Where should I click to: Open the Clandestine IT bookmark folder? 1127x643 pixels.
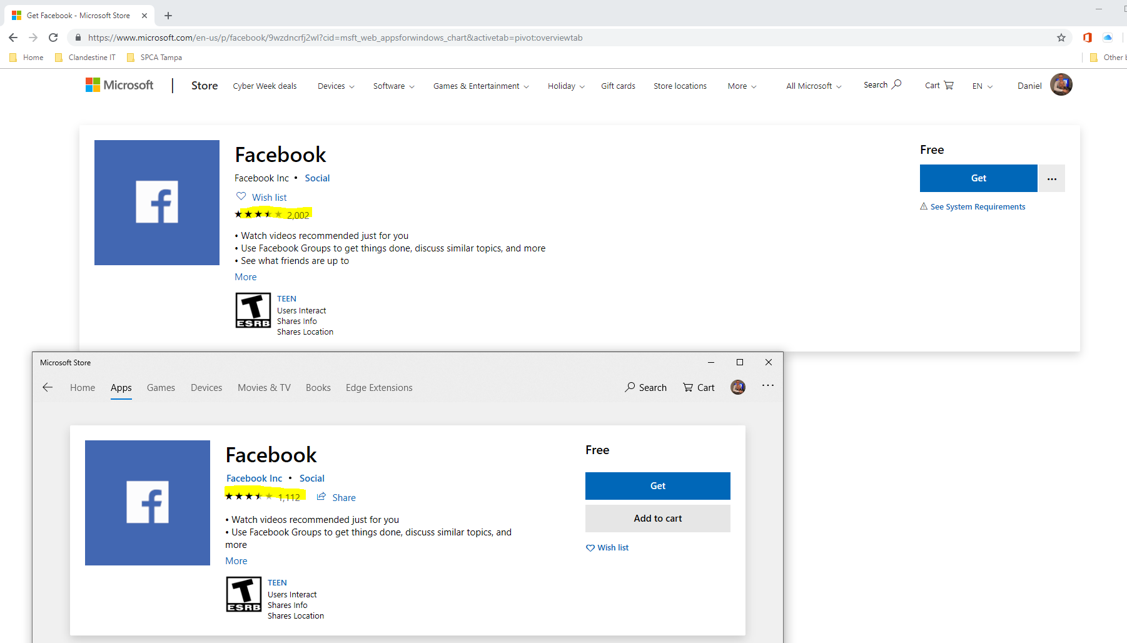click(x=85, y=57)
